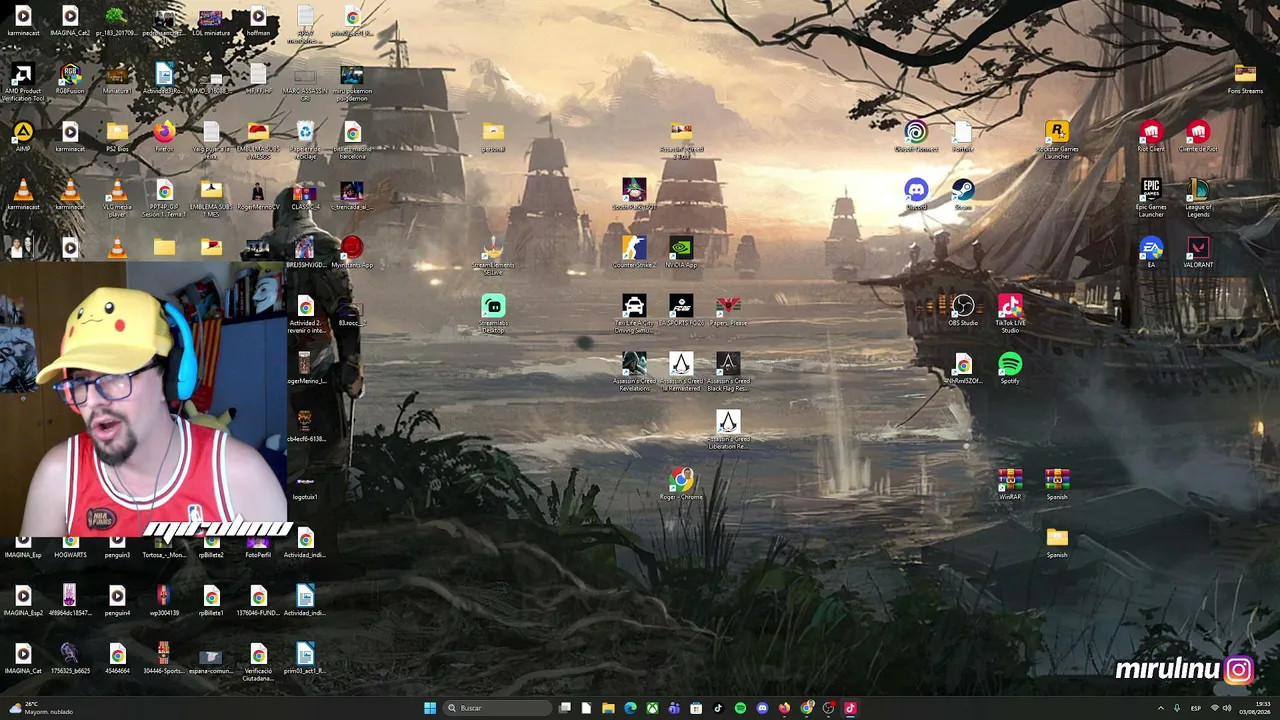Open weather widget showing Mayorm. nublado
This screenshot has height=720, width=1280.
coord(40,708)
